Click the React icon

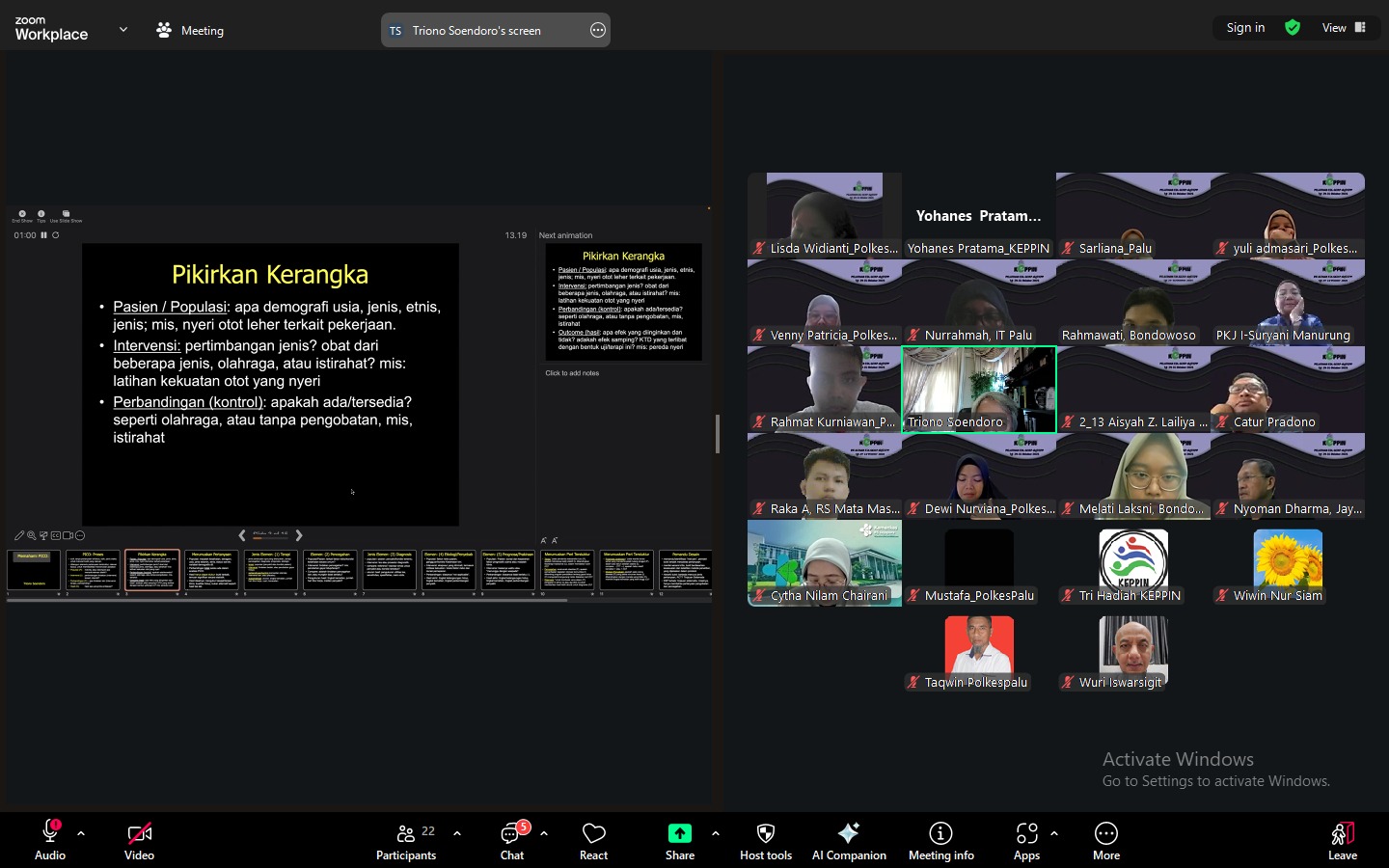pyautogui.click(x=593, y=840)
